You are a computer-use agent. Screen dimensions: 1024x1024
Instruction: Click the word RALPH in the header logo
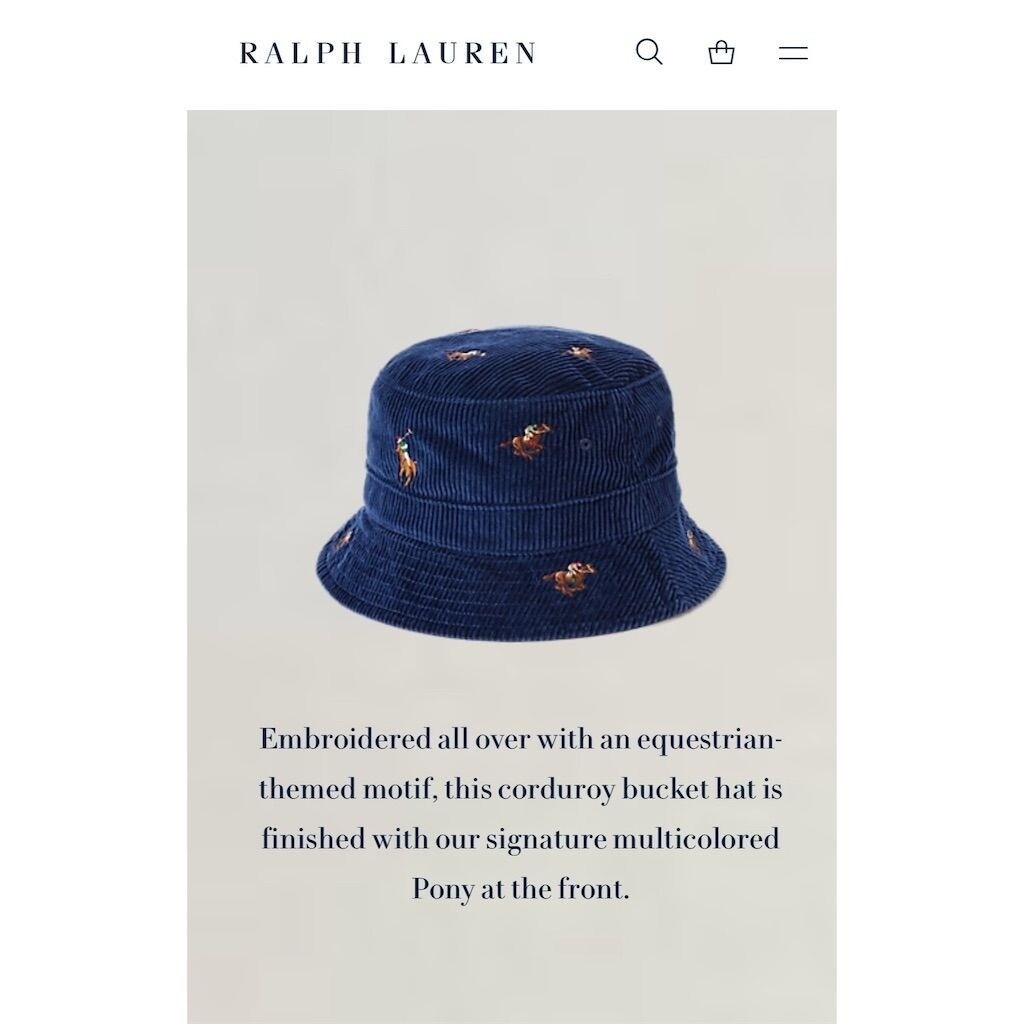pos(301,53)
